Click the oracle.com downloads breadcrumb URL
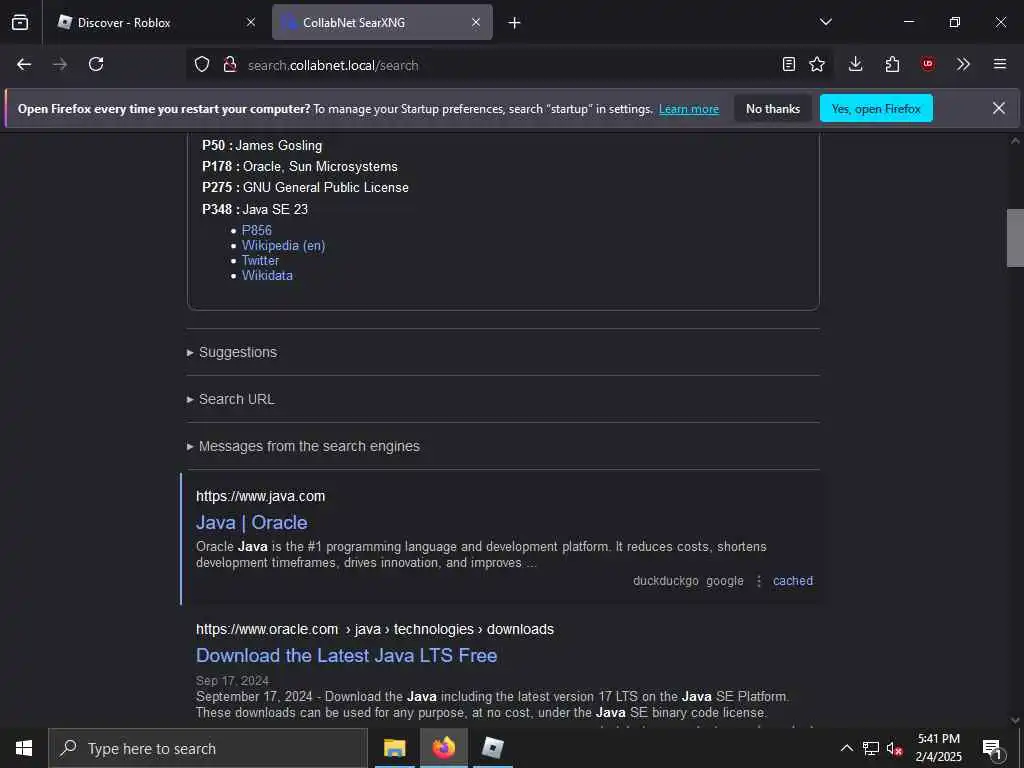The image size is (1024, 768). click(375, 629)
